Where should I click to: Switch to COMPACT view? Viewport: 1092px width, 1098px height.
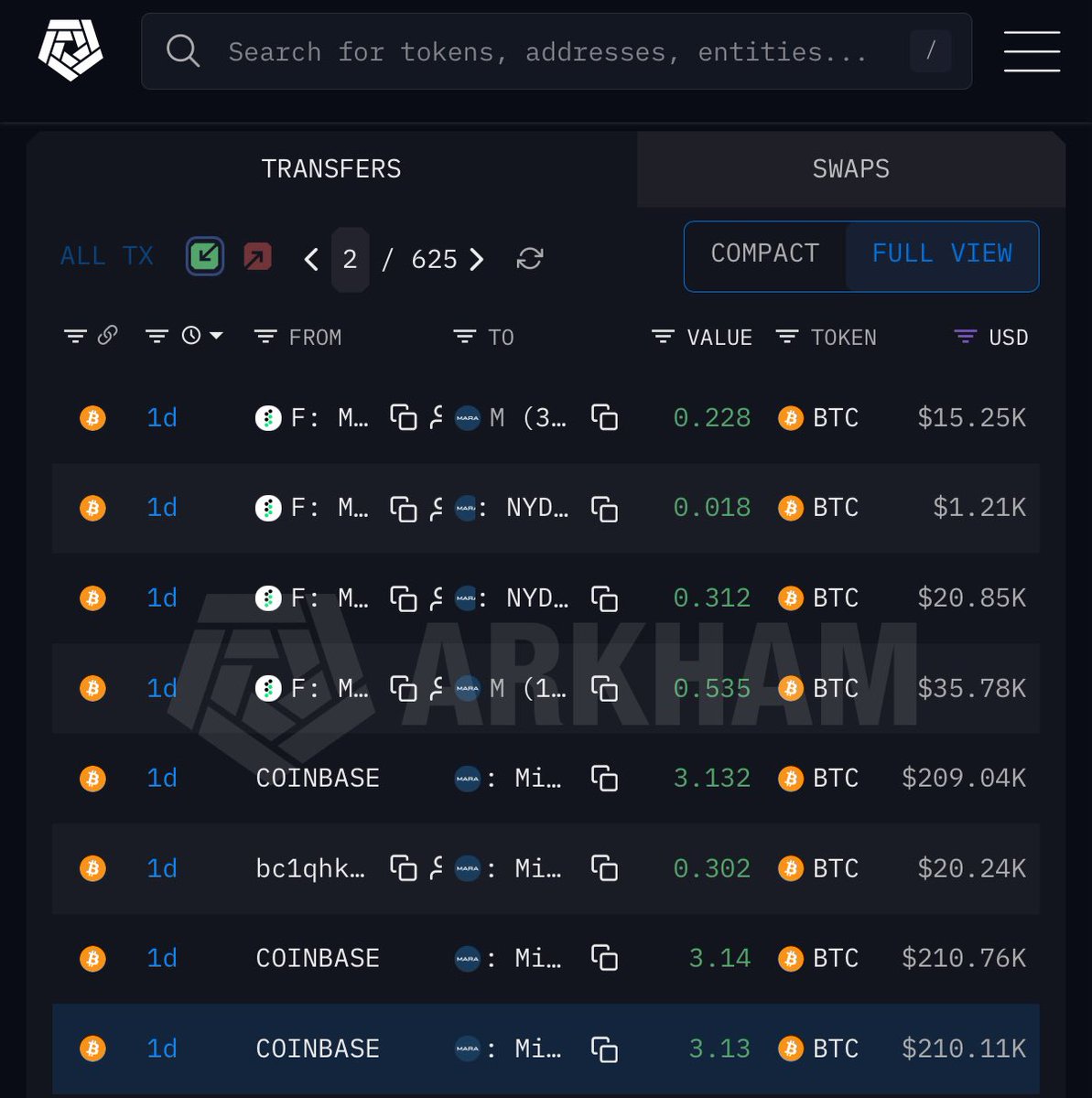tap(765, 254)
